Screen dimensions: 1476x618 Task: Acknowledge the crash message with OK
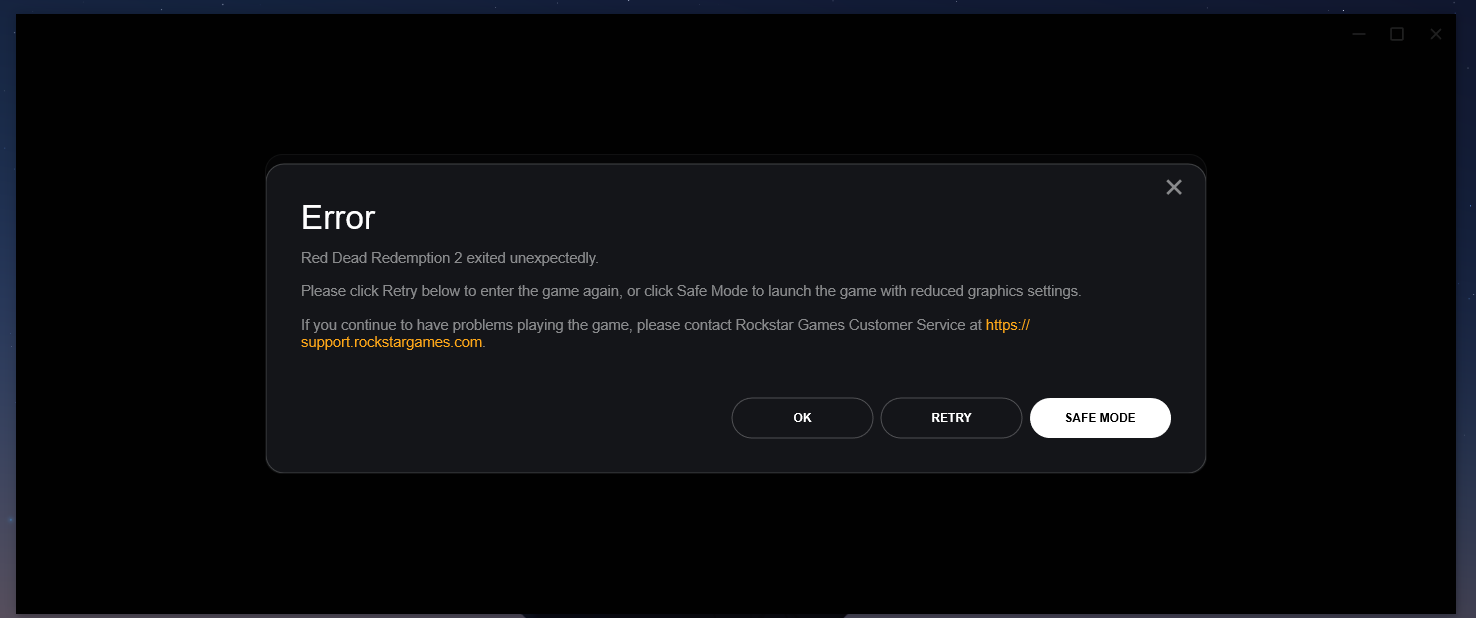click(802, 418)
